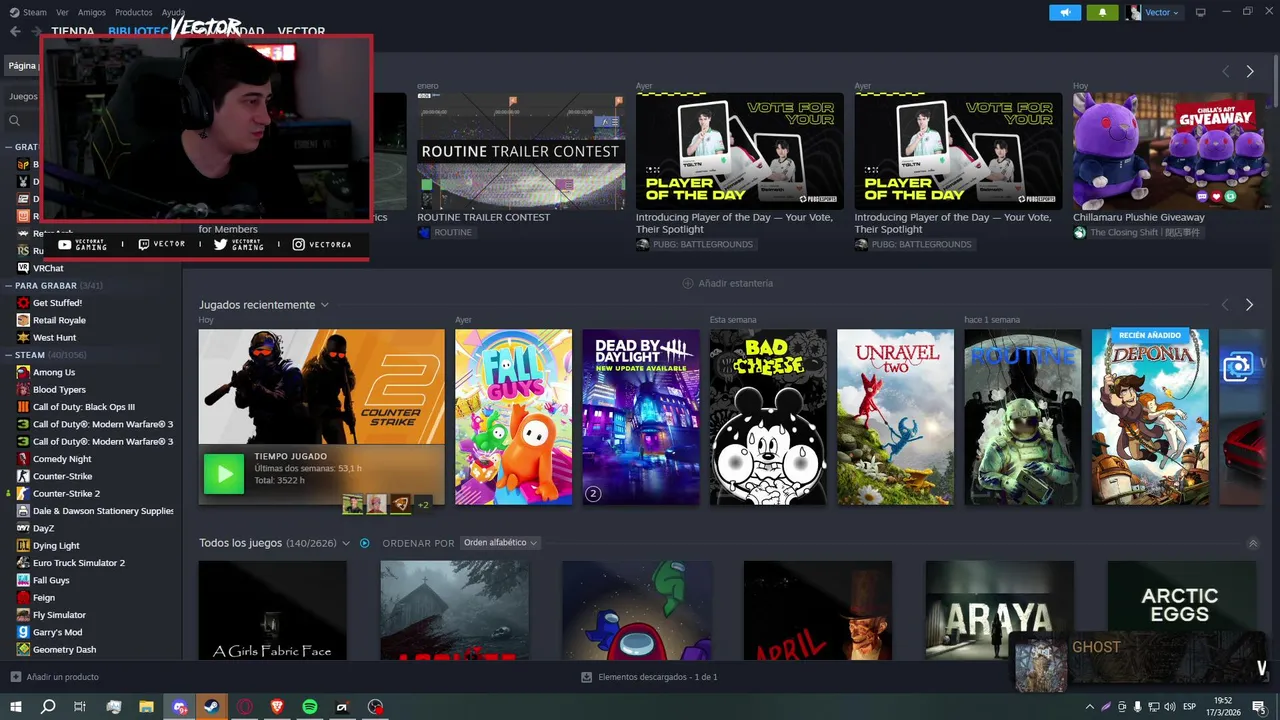Play Counter-Strike 2 with the green button
Viewport: 1280px width, 720px height.
[x=224, y=474]
